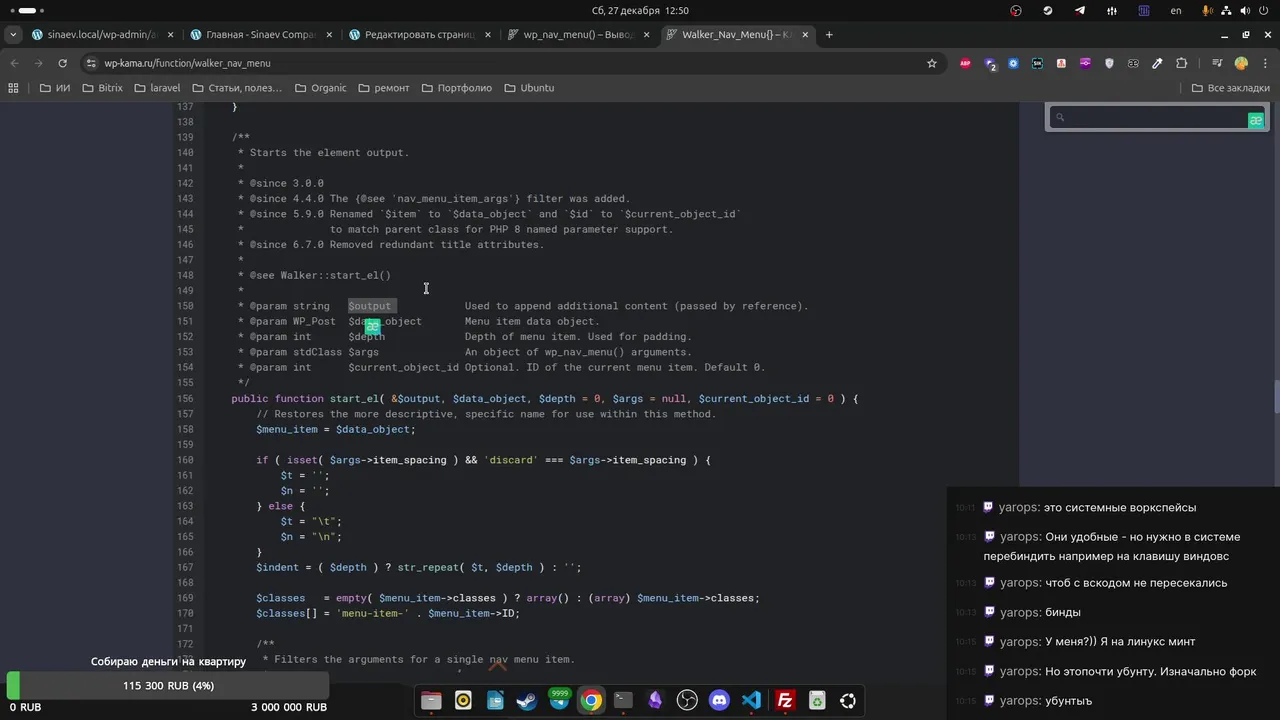Open the Apps grid in bookmarks bar
The height and width of the screenshot is (720, 1280).
[13, 88]
